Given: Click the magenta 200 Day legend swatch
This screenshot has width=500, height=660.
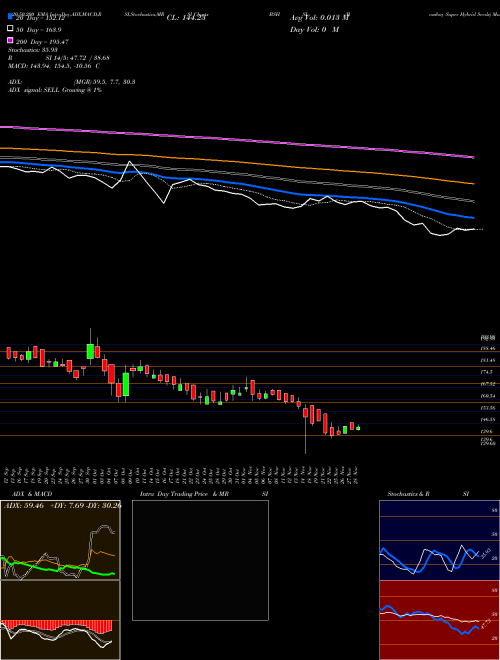Looking at the screenshot, I should (x=10, y=41).
